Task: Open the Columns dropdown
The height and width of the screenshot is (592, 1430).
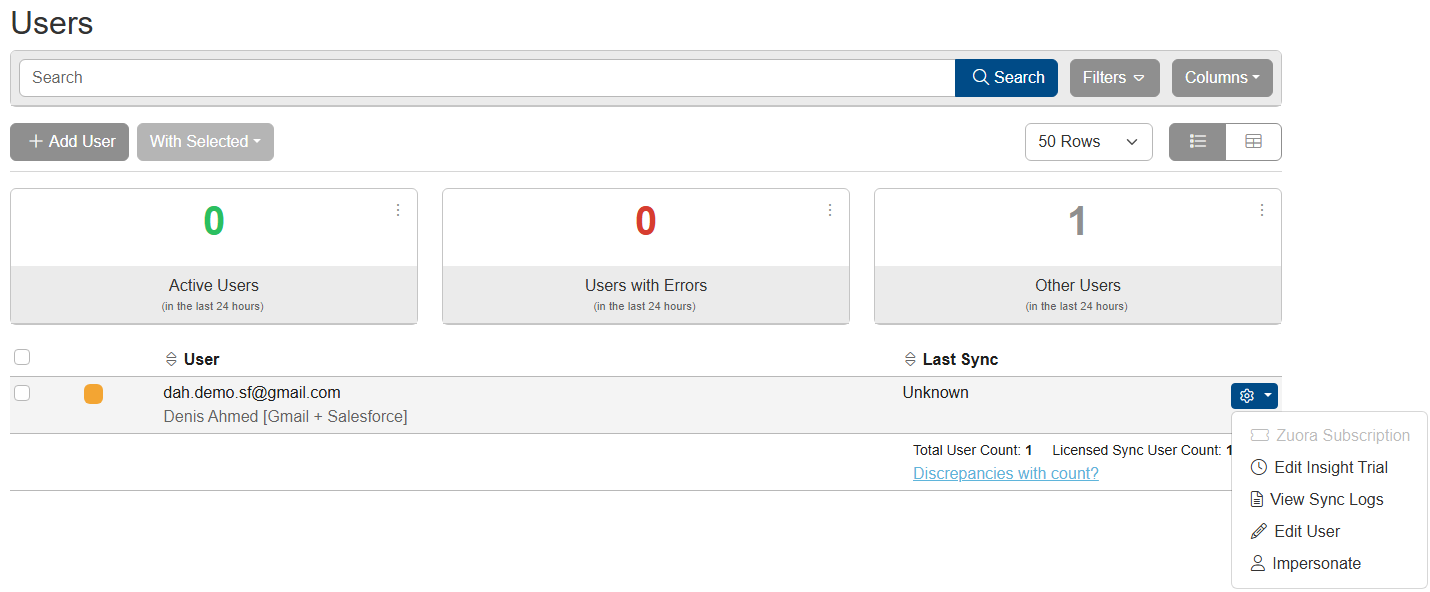Action: tap(1222, 78)
